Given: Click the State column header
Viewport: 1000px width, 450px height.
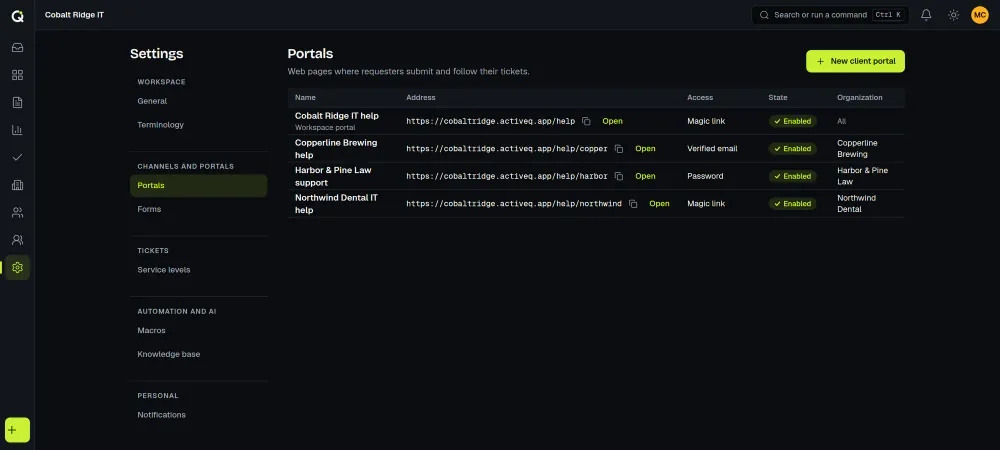Looking at the screenshot, I should 777,98.
